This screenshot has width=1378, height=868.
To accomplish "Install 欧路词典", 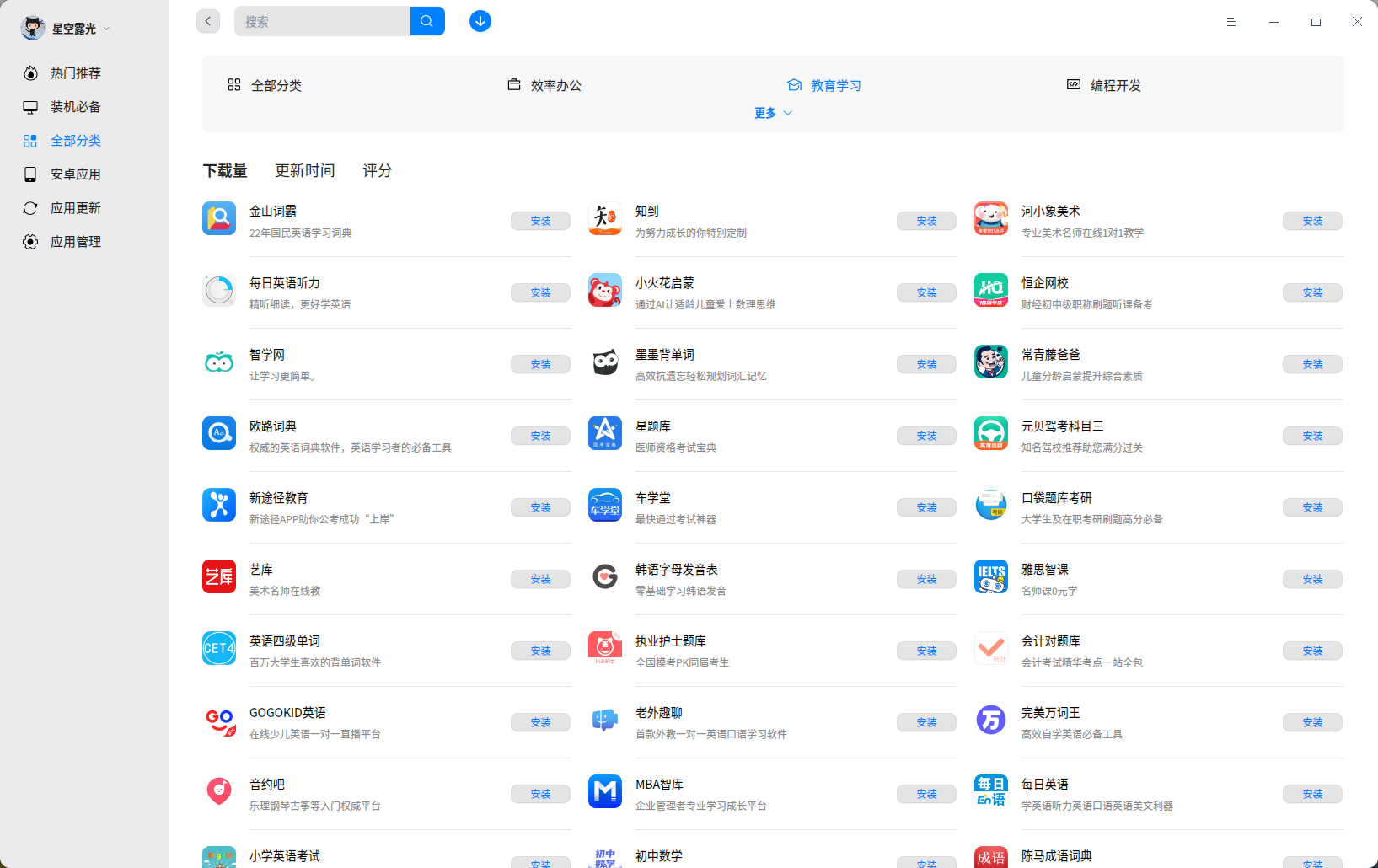I will (x=541, y=436).
